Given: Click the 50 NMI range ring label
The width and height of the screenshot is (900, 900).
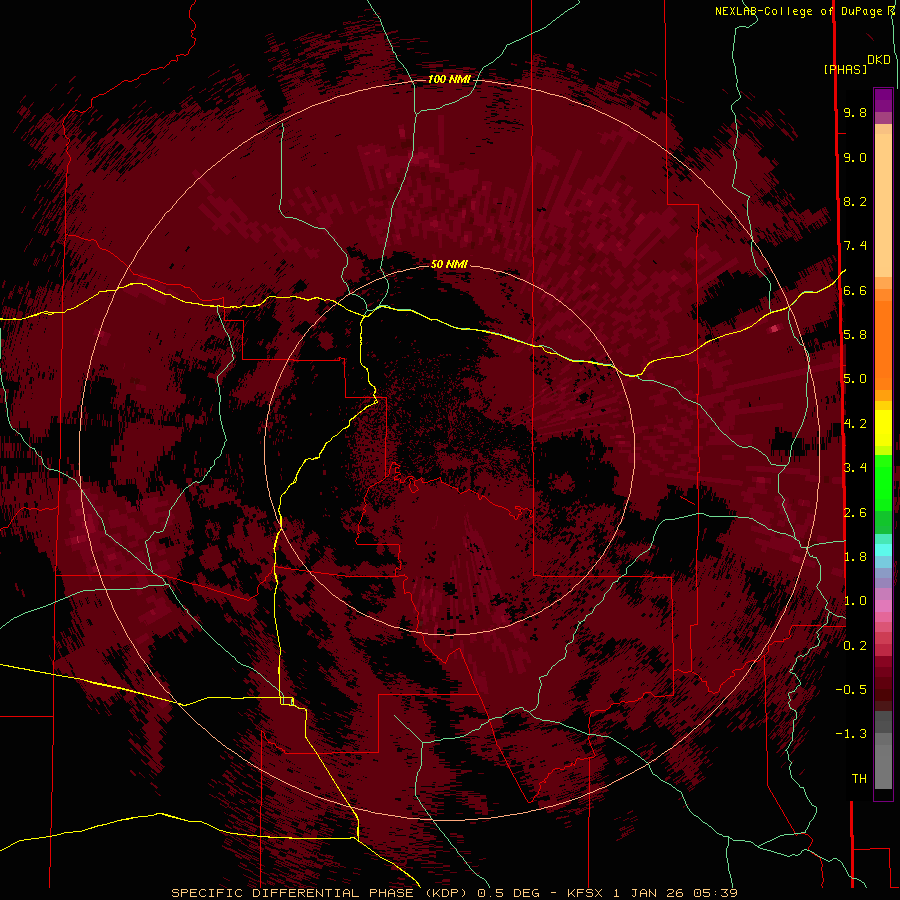Looking at the screenshot, I should [449, 264].
